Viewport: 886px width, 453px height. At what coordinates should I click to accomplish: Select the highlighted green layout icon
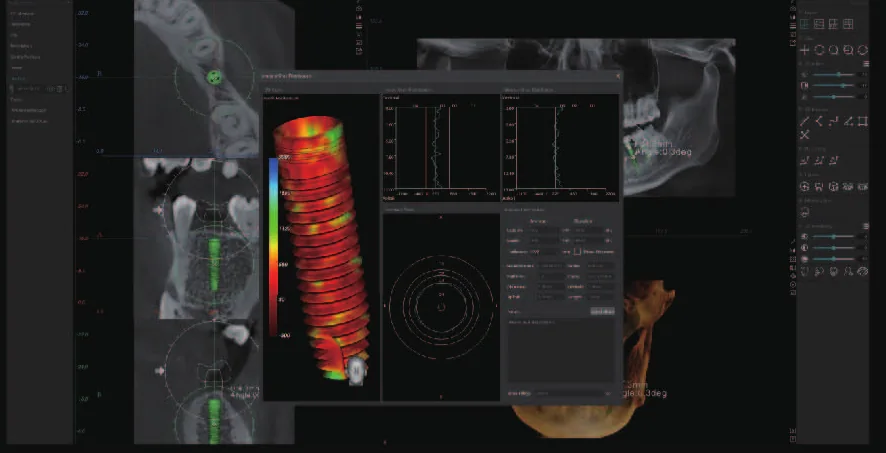tap(805, 24)
